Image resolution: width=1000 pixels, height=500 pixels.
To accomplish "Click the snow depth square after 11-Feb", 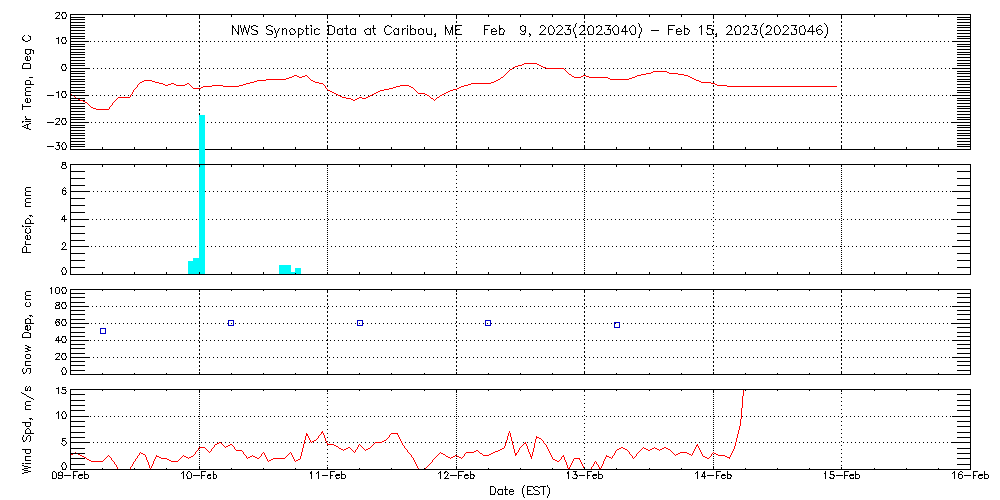I will (x=360, y=323).
